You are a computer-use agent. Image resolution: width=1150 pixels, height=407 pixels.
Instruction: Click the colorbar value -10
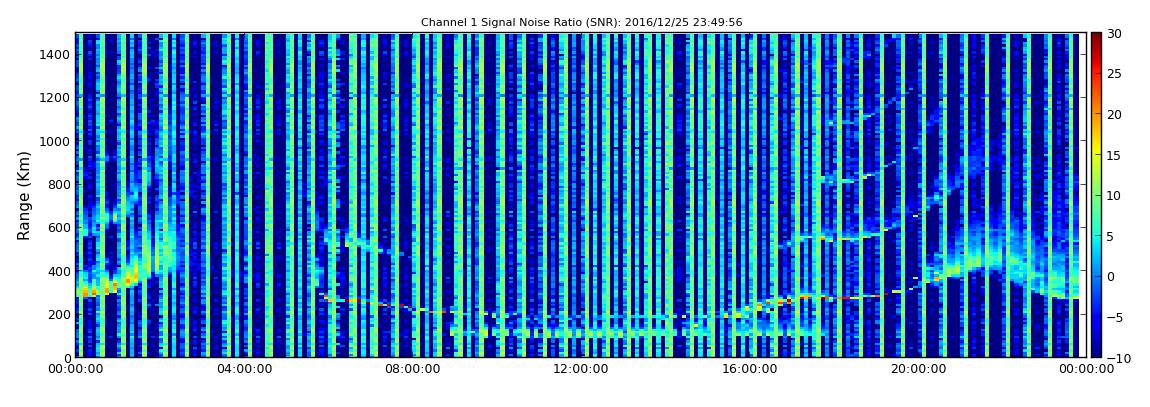(1116, 358)
